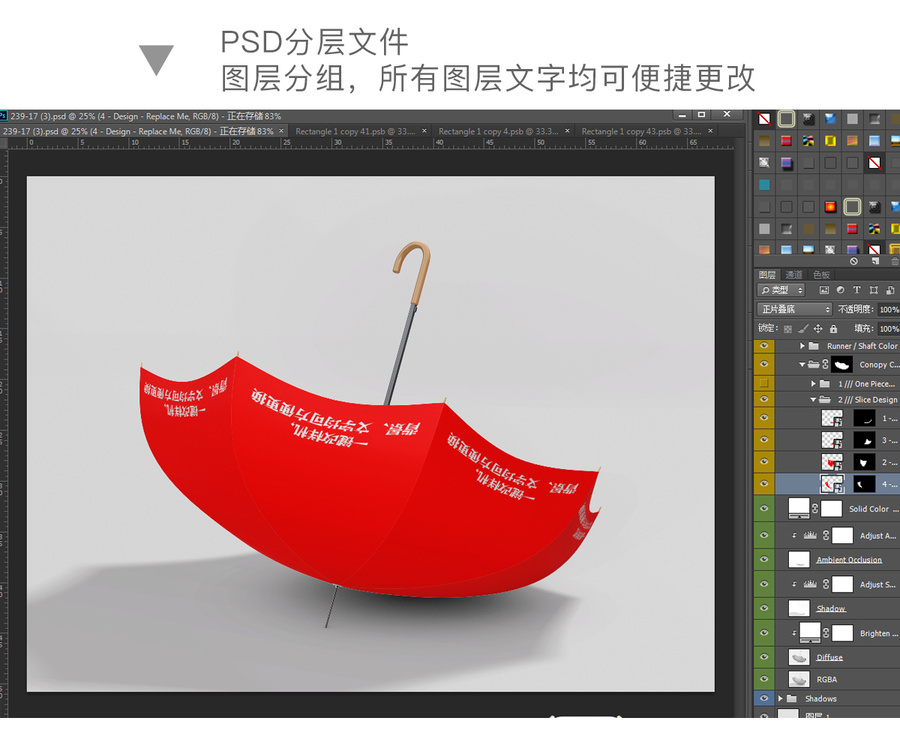Expand the Shadows group

coord(781,699)
